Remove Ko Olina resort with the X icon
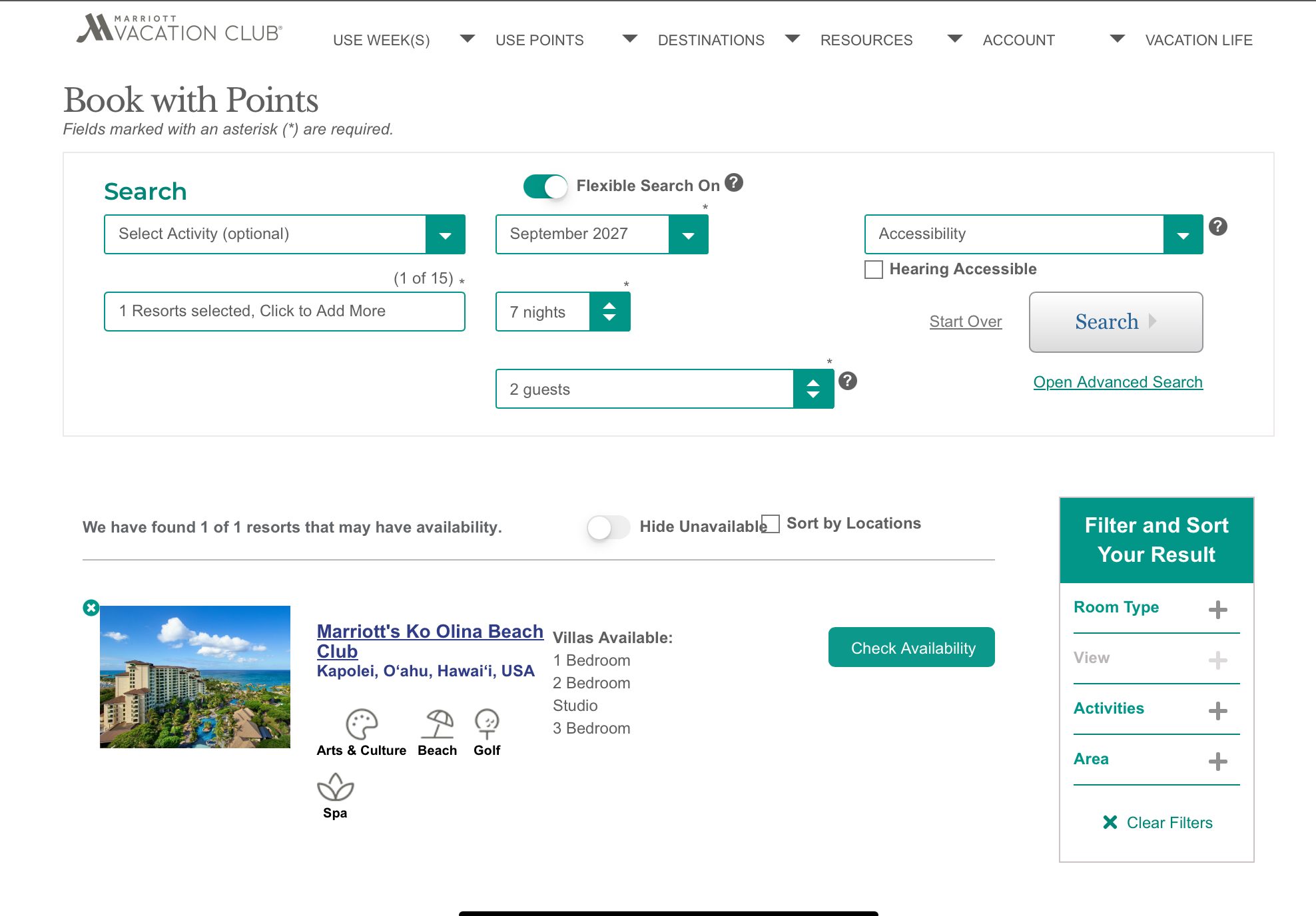 coord(91,607)
